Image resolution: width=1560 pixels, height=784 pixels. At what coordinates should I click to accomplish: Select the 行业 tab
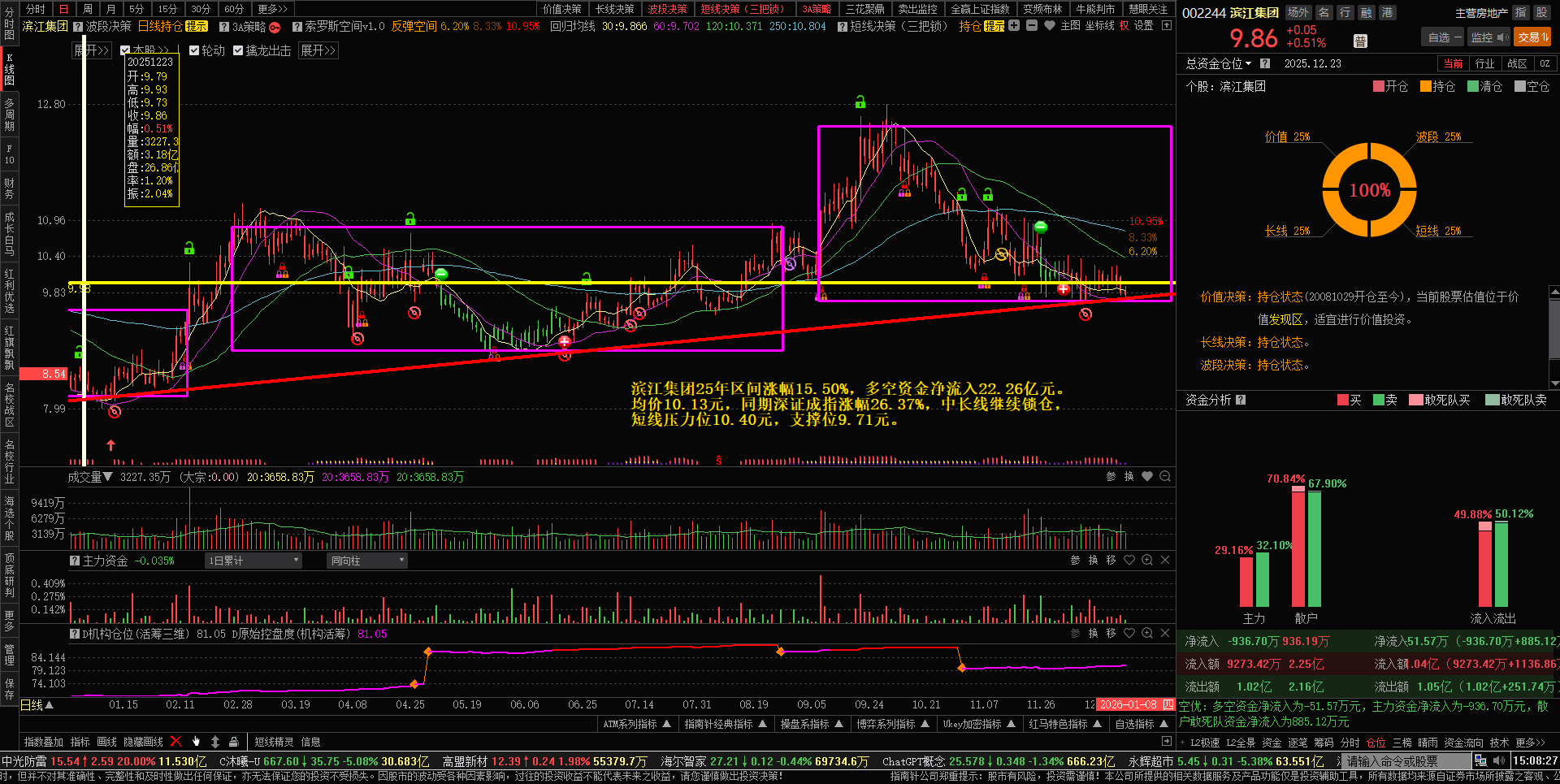(1485, 63)
